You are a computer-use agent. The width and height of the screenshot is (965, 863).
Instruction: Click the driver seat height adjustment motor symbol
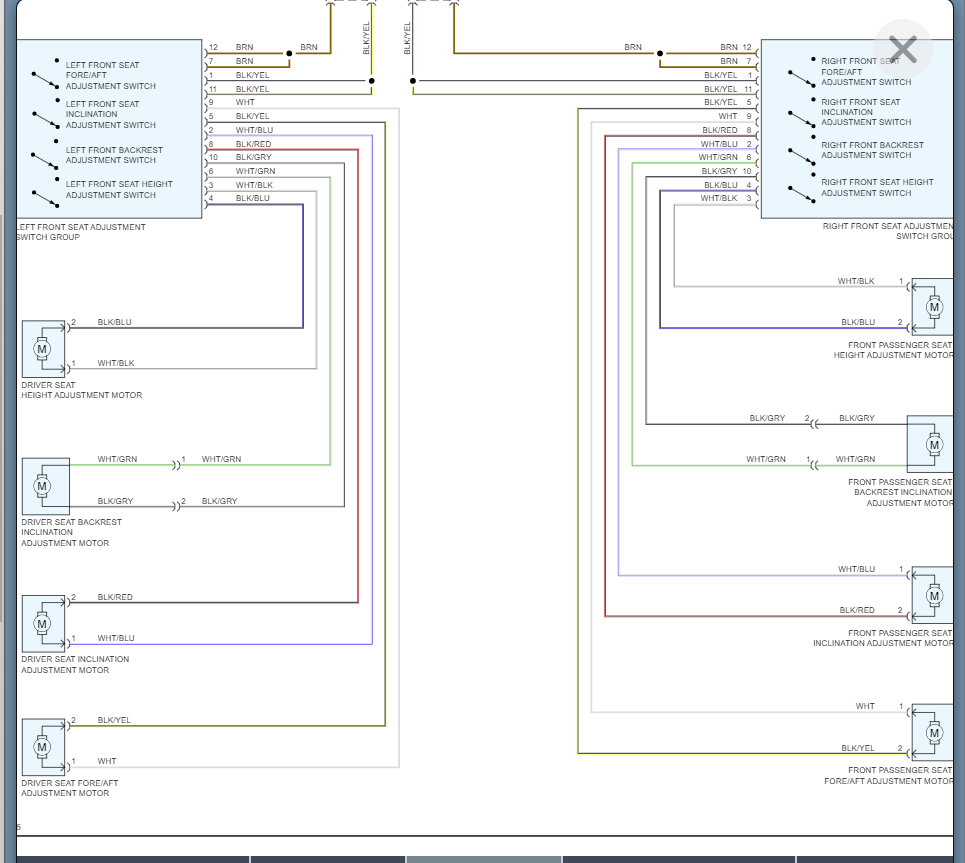coord(42,349)
